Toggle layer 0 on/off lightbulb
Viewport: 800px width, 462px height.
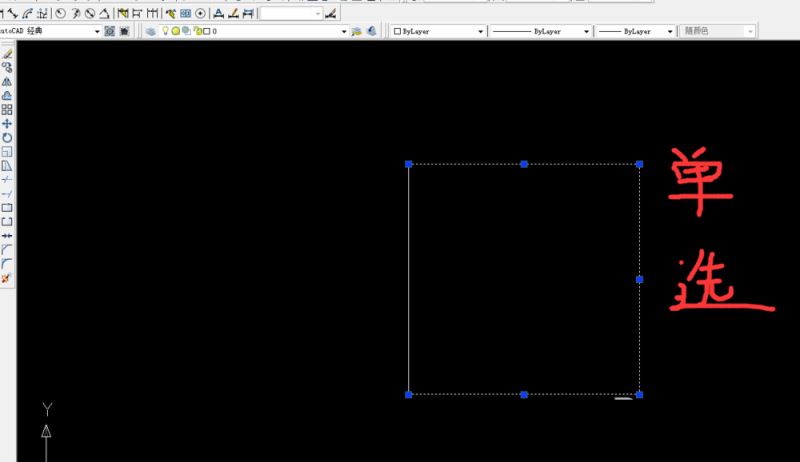(x=165, y=31)
